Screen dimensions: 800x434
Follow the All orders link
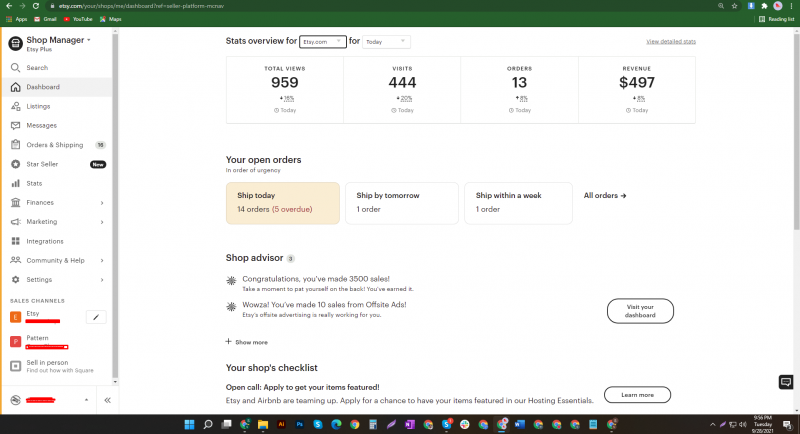tap(605, 195)
